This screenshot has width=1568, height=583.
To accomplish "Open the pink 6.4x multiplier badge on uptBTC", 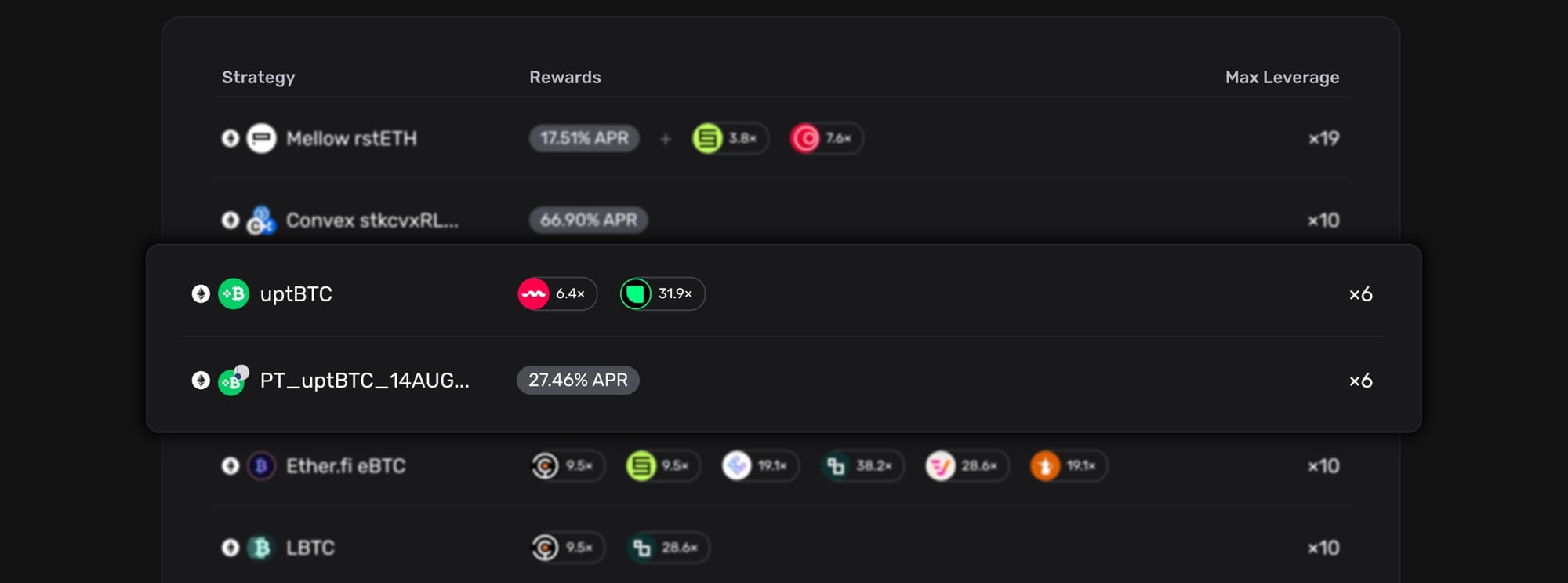I will pyautogui.click(x=556, y=294).
